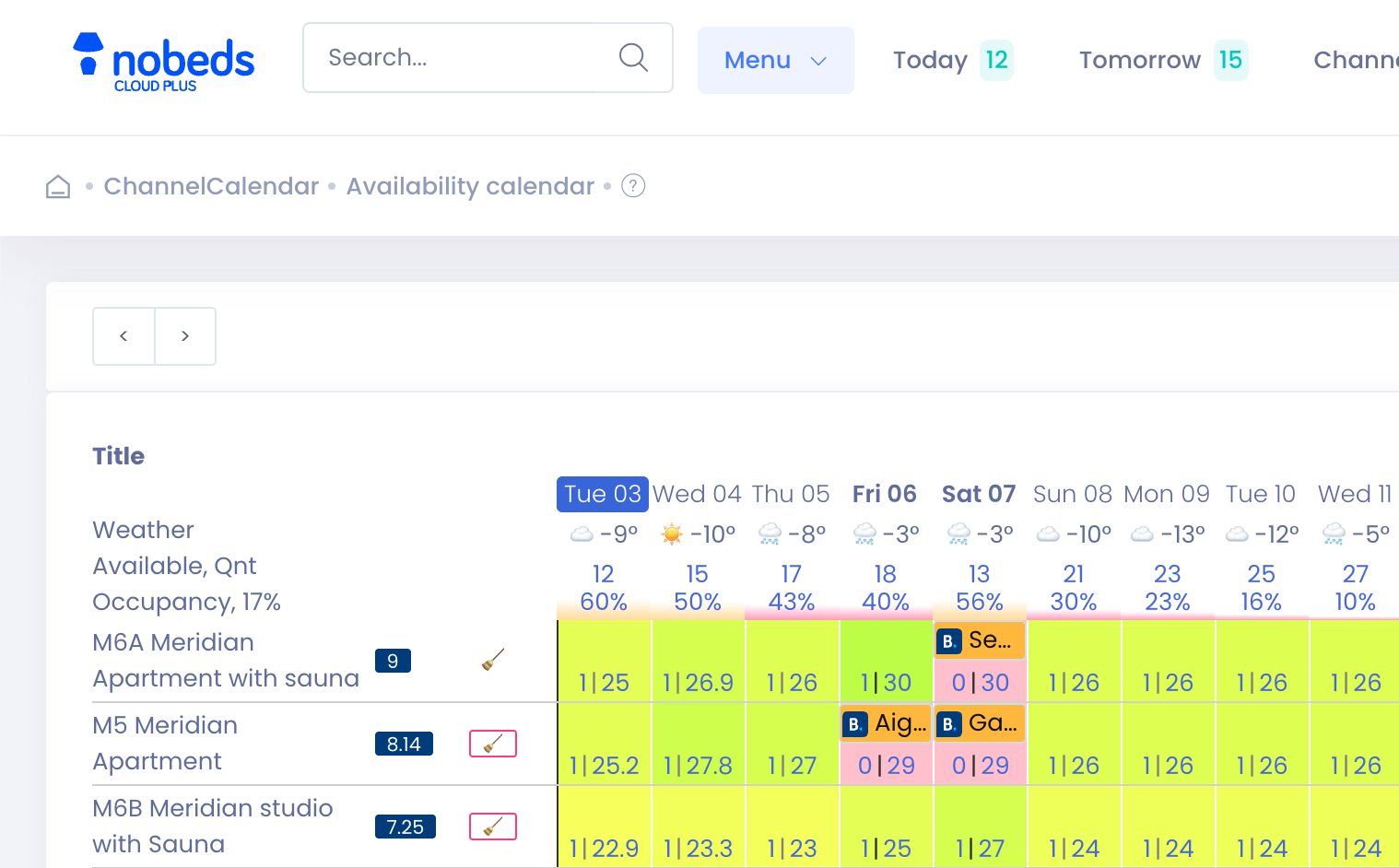
Task: Click the 8.14 rating badge for M5 Meridian Apartment
Action: pos(404,744)
